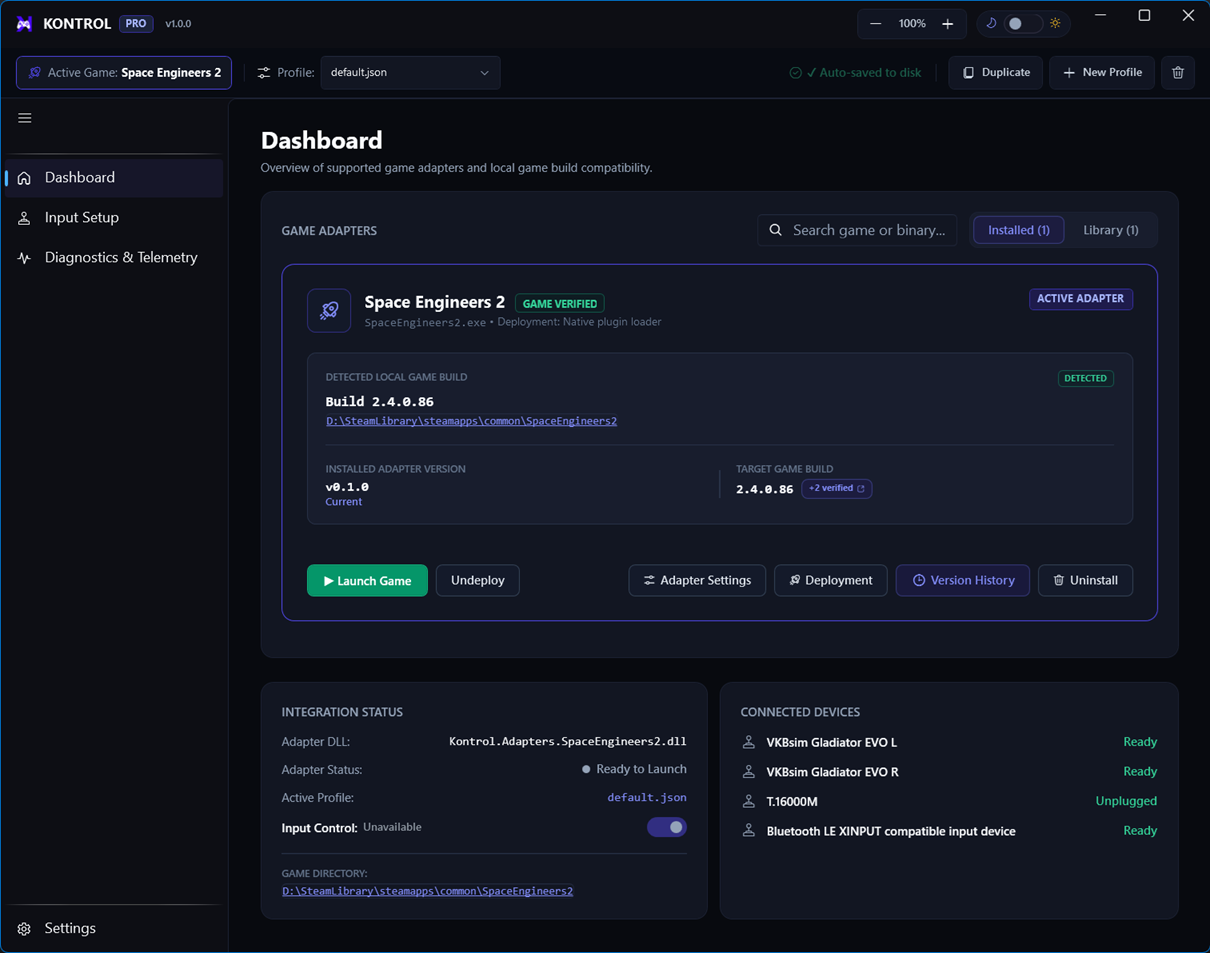
Task: Click the Diagnostics pulse icon
Action: point(24,258)
